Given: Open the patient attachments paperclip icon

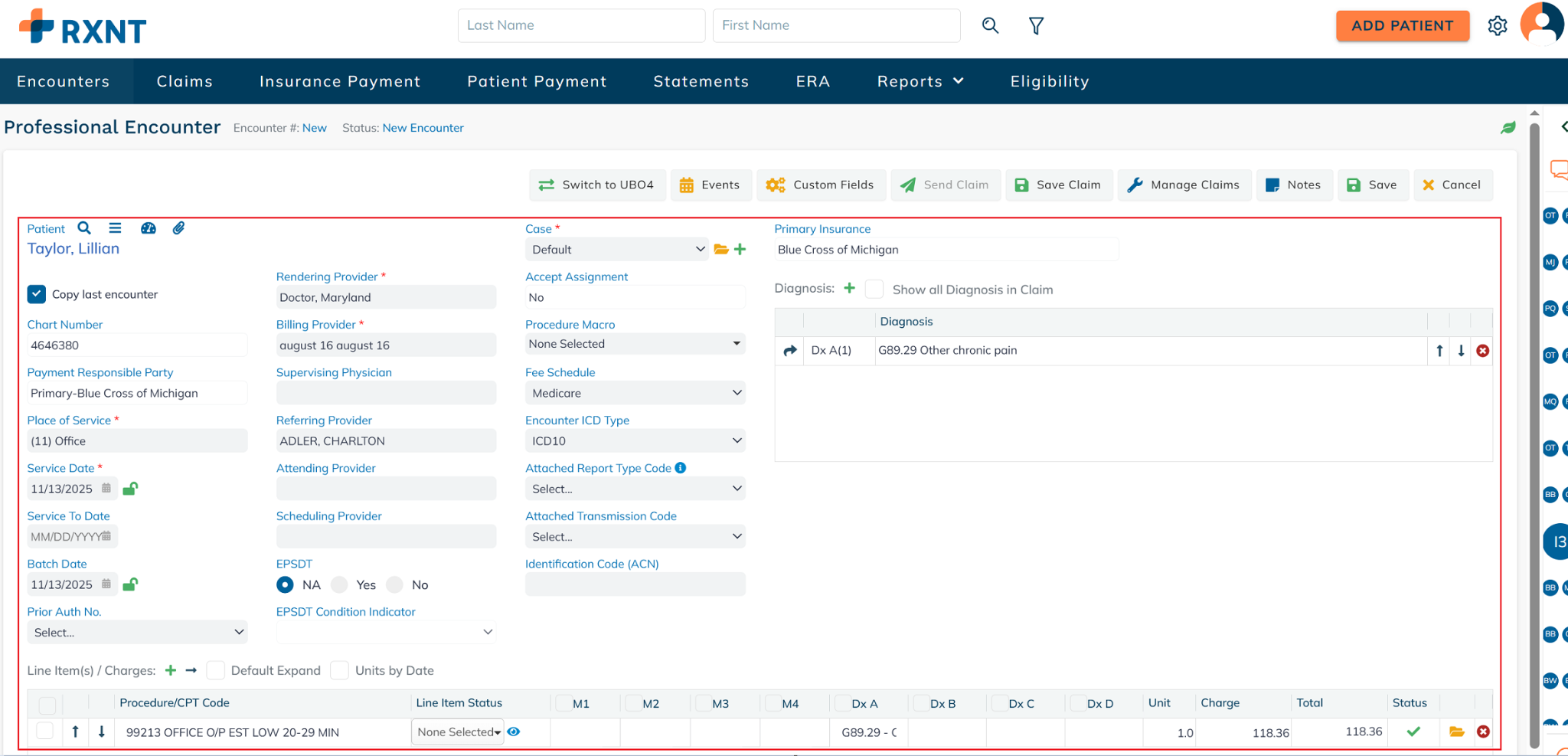Looking at the screenshot, I should pyautogui.click(x=178, y=228).
